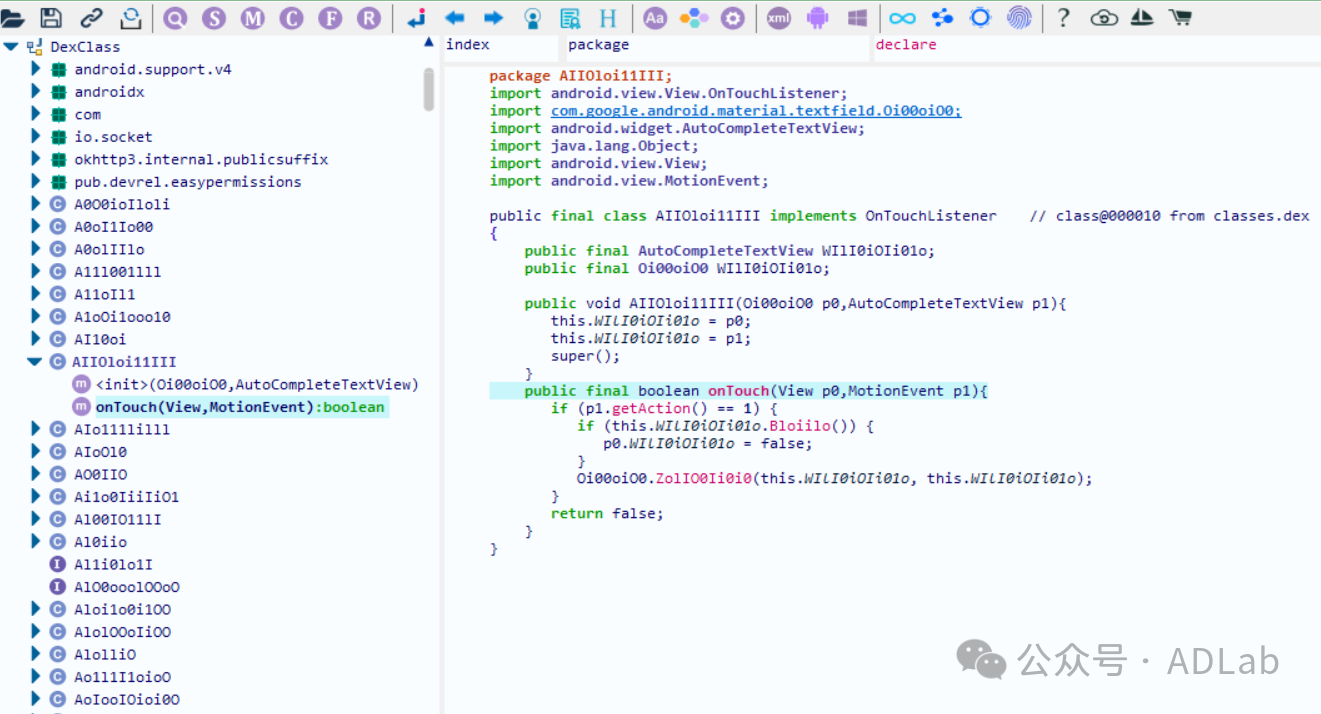Expand the android.support.v4 package
Image resolution: width=1321 pixels, height=714 pixels.
(x=36, y=69)
